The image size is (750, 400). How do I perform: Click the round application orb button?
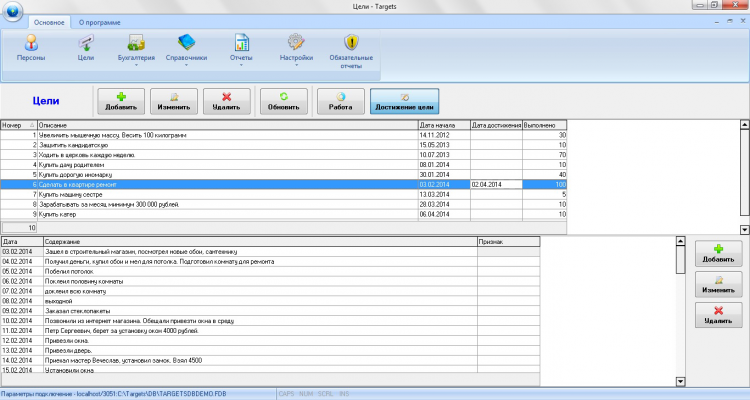coord(12,11)
